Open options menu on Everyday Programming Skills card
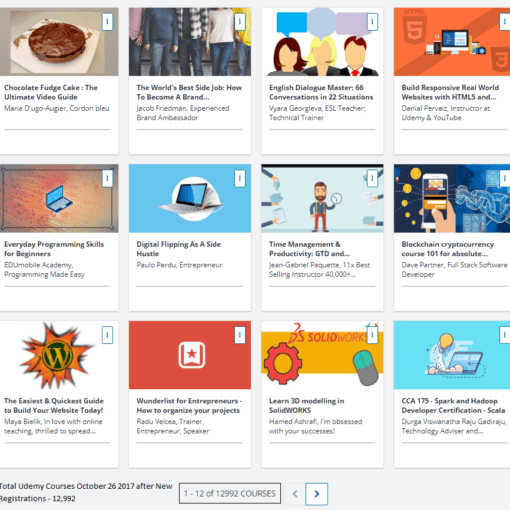Screen dimensions: 510x510 coord(107,178)
